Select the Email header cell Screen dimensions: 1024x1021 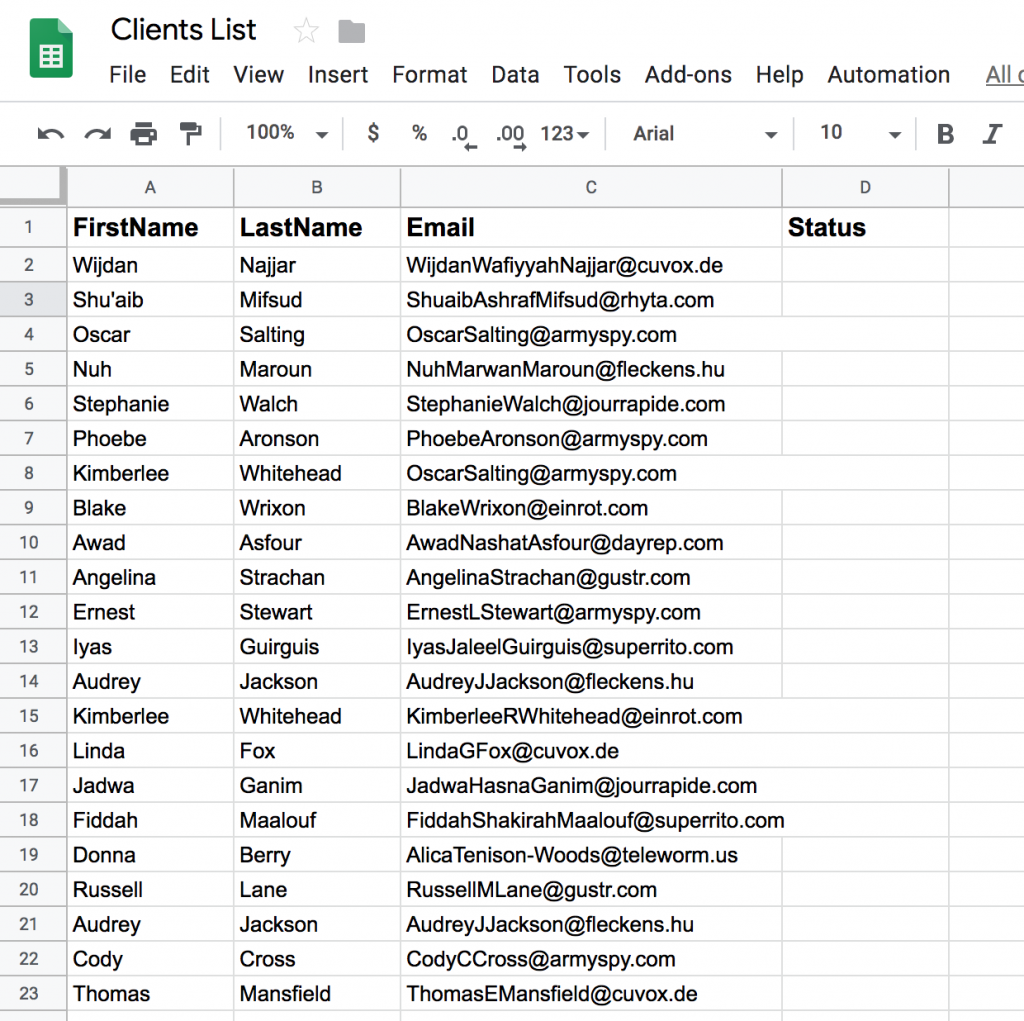click(591, 227)
